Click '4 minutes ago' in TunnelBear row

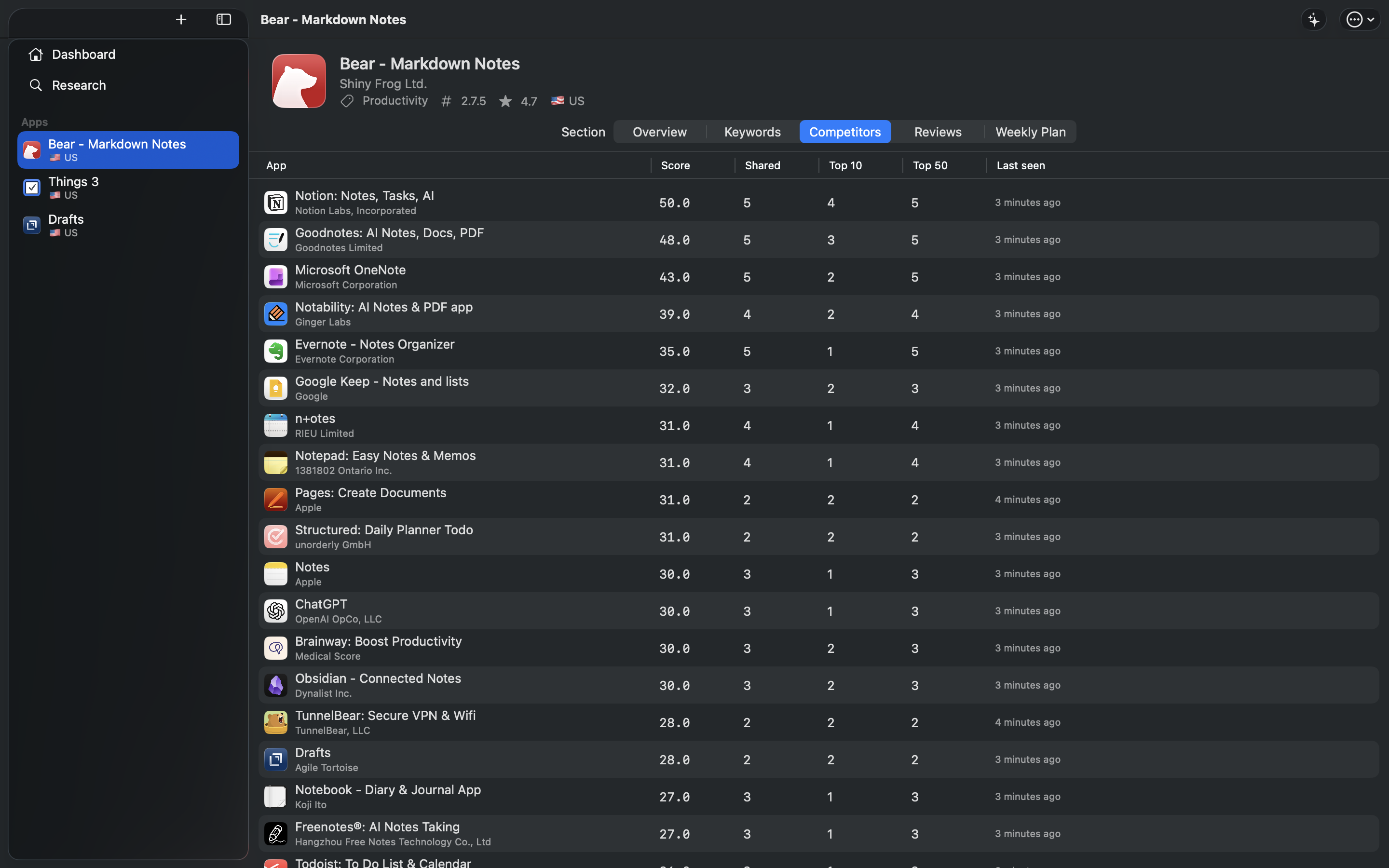(1027, 722)
